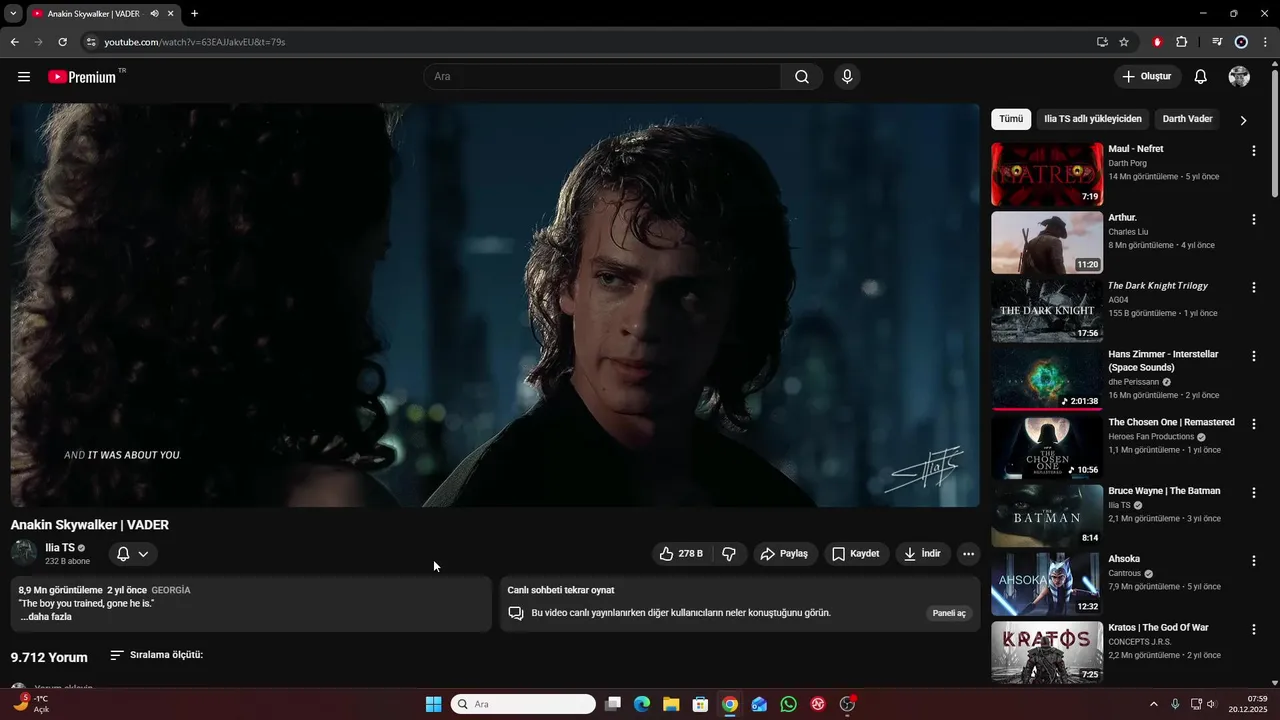Open the Sıralama ölçütü sort menu
Viewport: 1280px width, 720px height.
[157, 655]
